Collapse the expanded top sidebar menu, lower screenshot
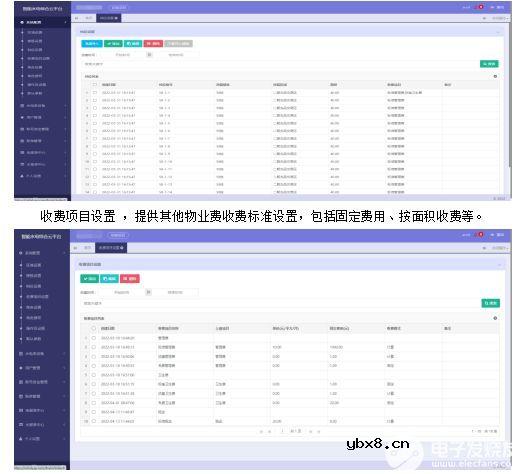Image resolution: width=525 pixels, height=474 pixels. tap(43, 253)
